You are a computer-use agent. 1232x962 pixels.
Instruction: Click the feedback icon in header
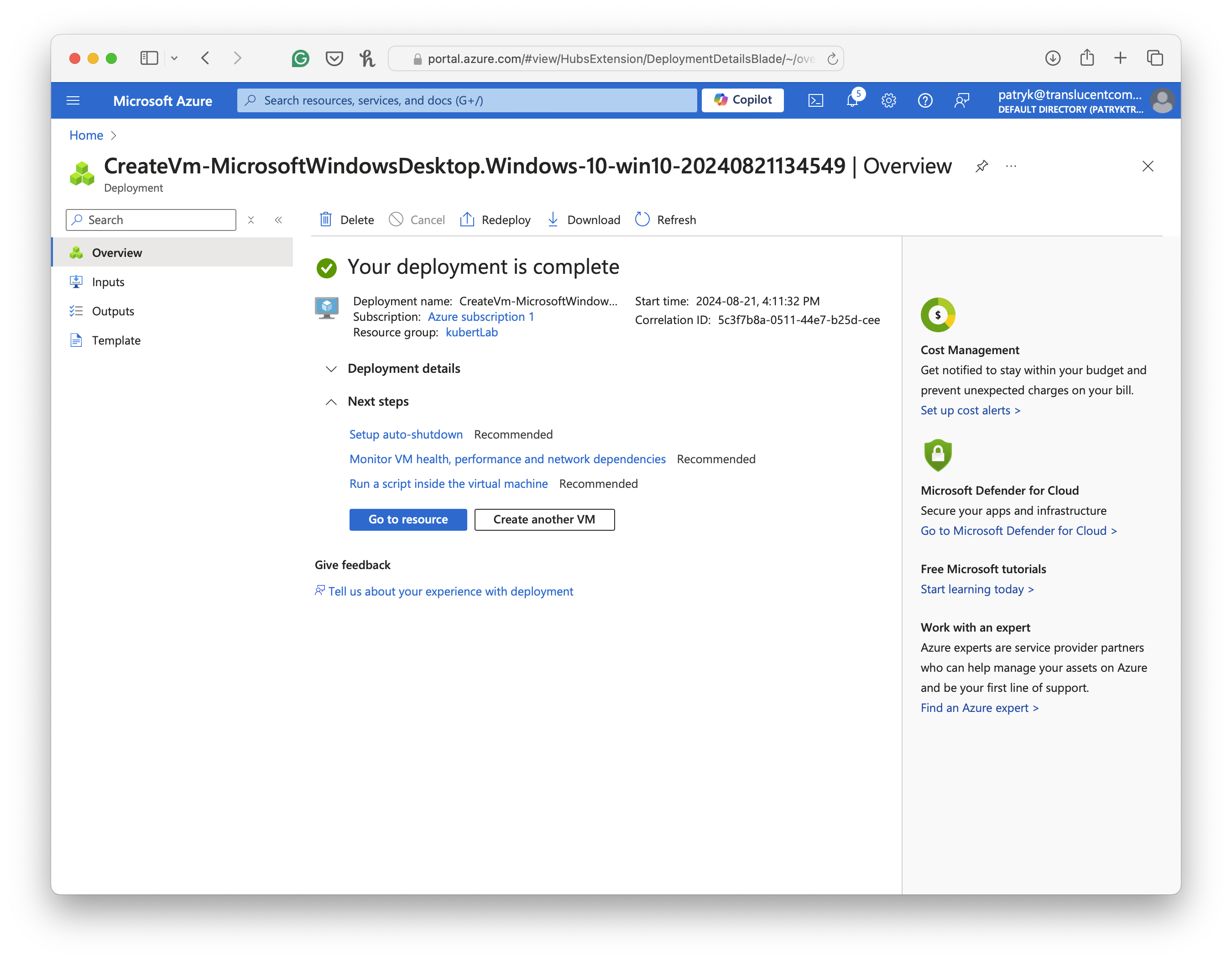pyautogui.click(x=962, y=100)
